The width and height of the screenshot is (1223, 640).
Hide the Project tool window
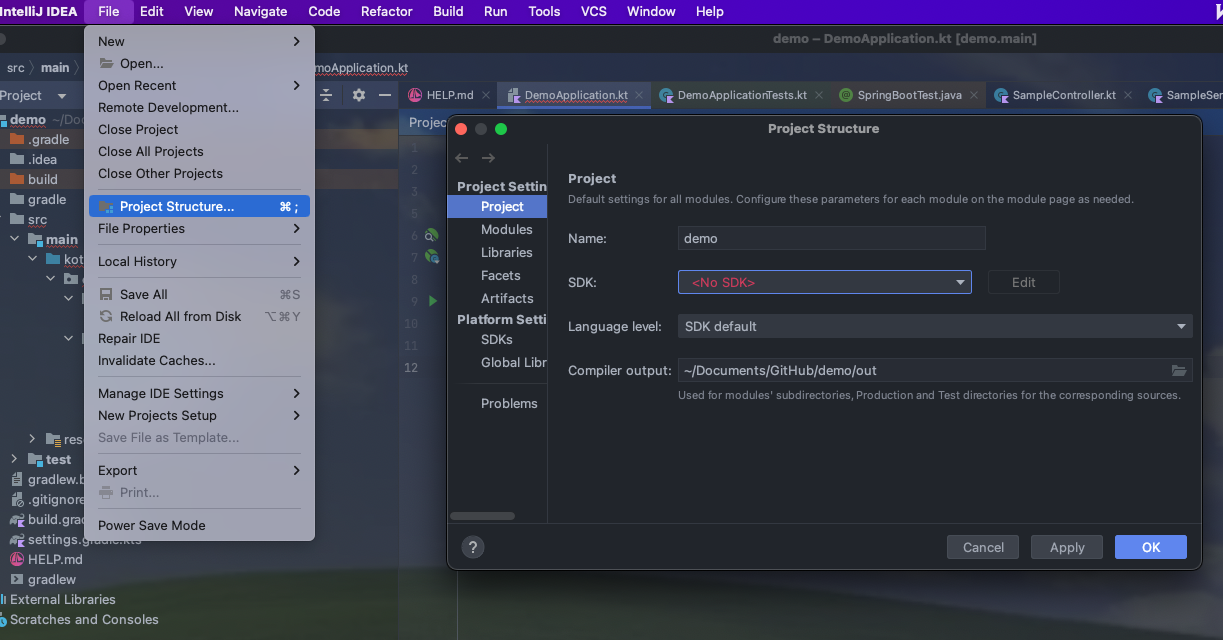(385, 95)
